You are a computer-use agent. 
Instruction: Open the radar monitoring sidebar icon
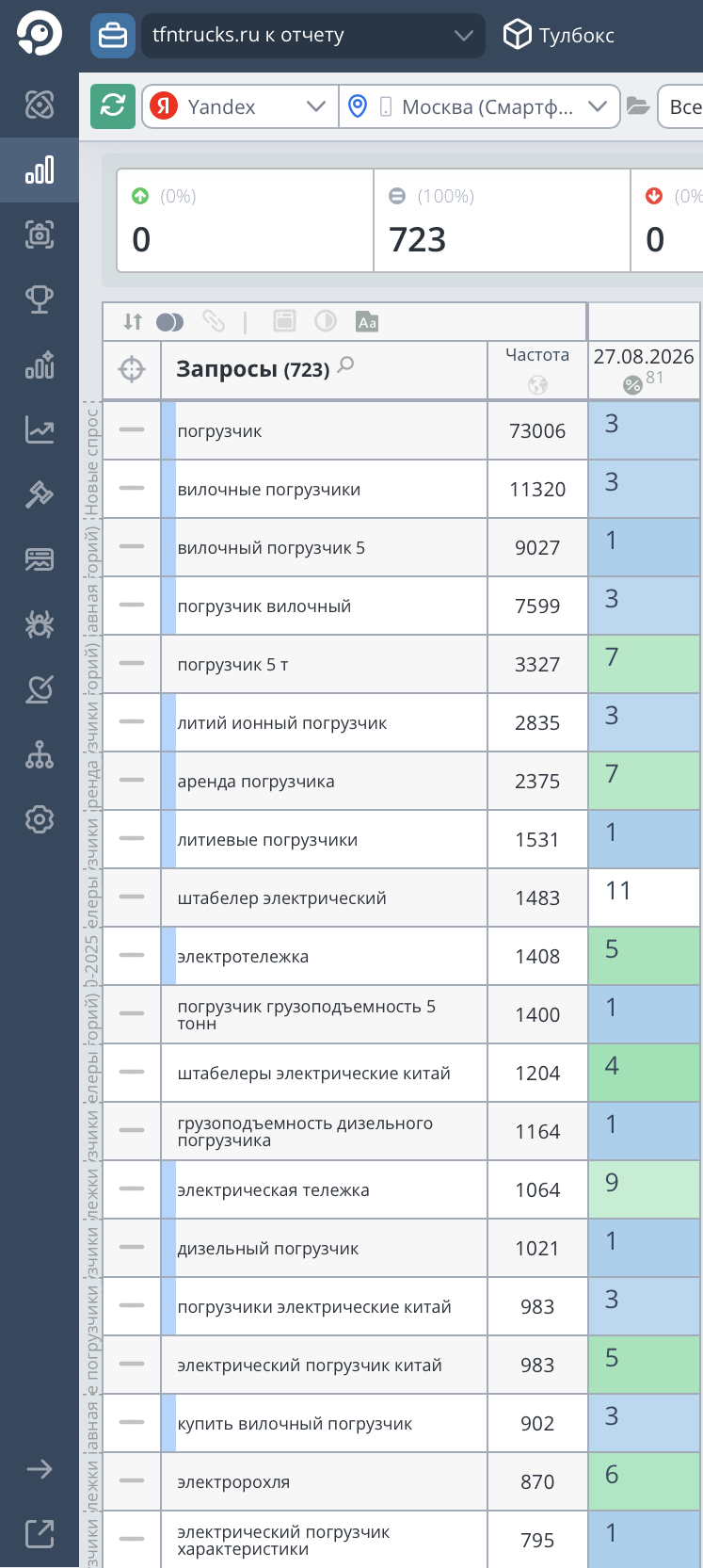tap(40, 689)
